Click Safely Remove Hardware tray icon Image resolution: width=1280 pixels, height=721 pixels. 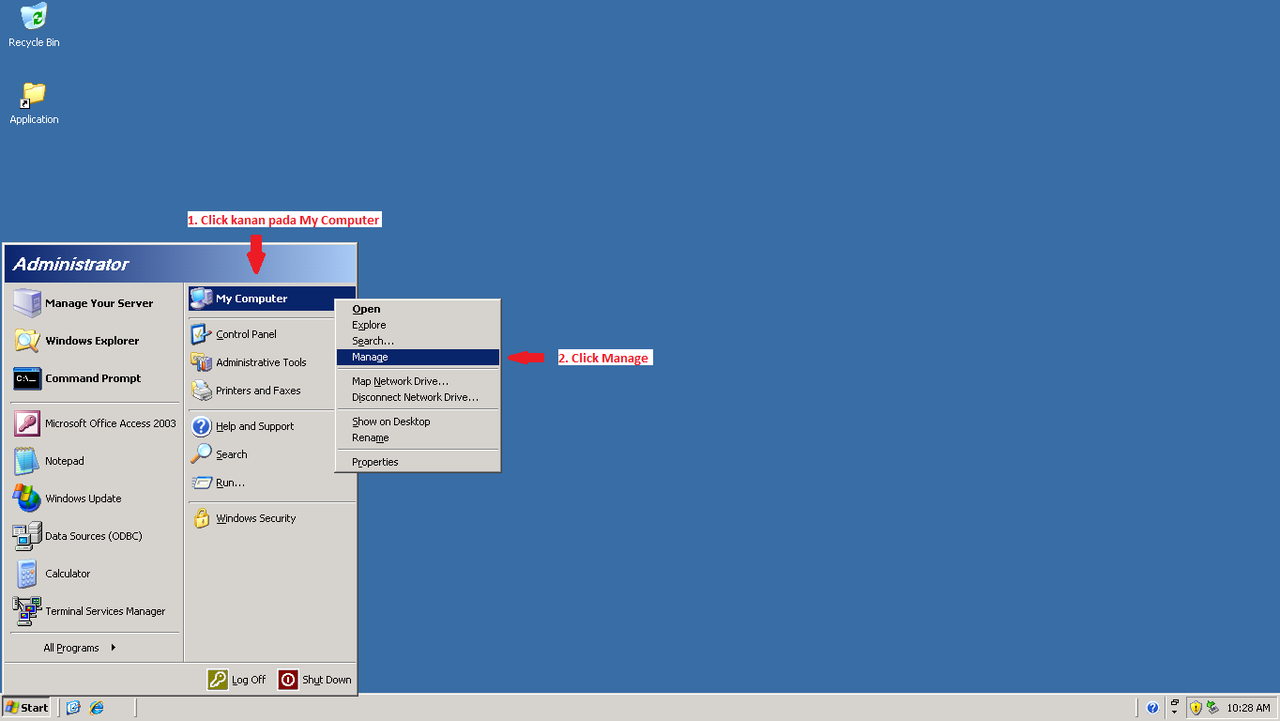1213,707
